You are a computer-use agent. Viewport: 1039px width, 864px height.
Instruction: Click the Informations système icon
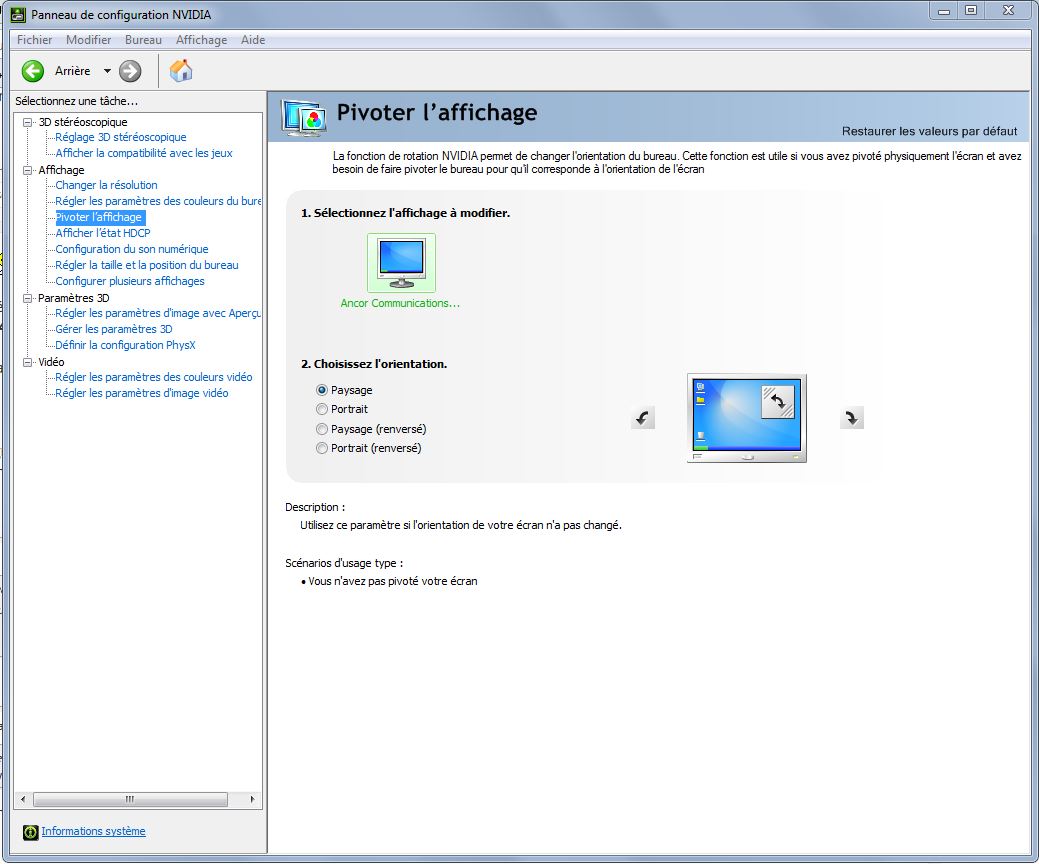30,832
